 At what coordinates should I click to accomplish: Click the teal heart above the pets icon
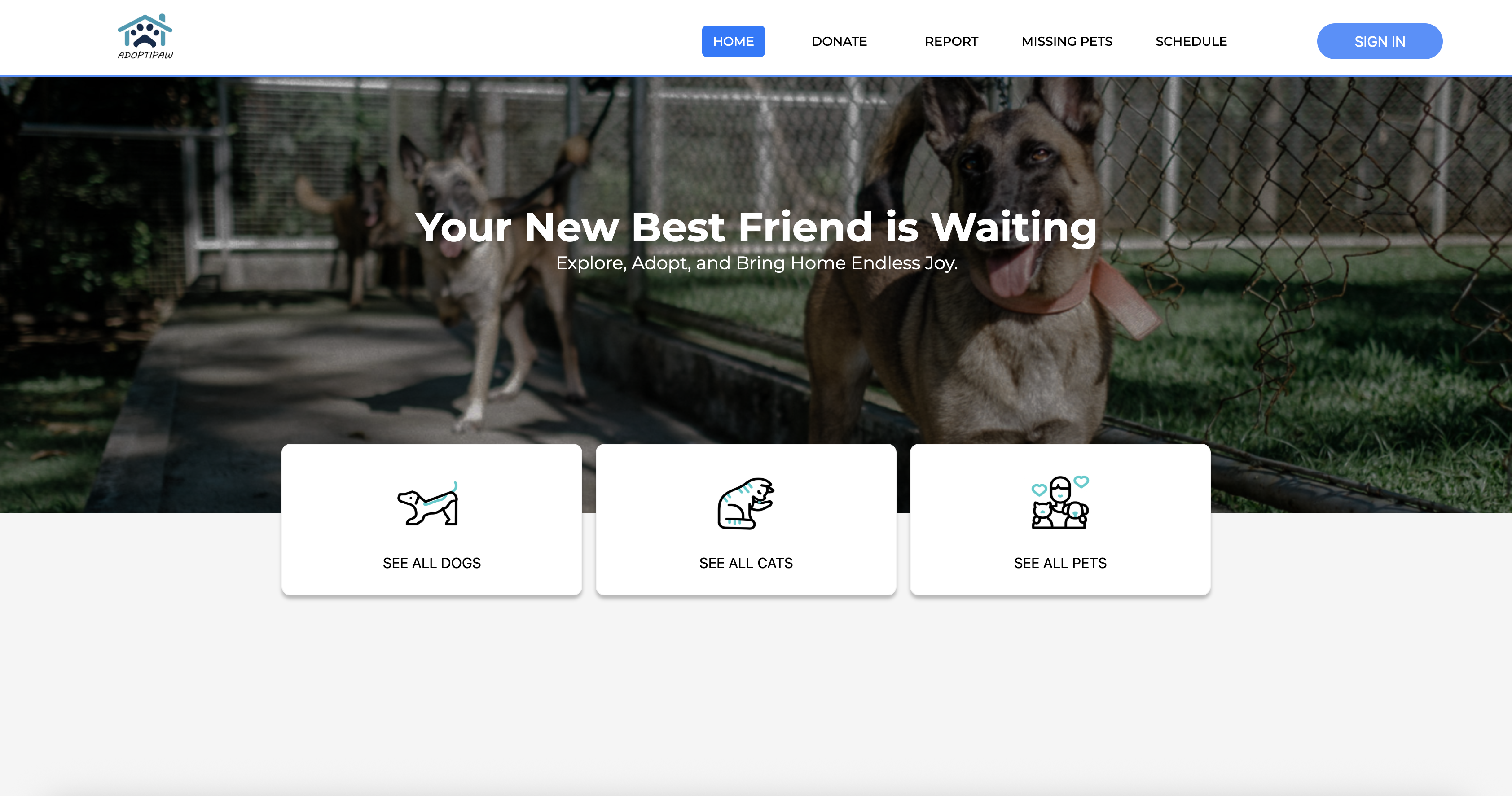tap(1081, 482)
